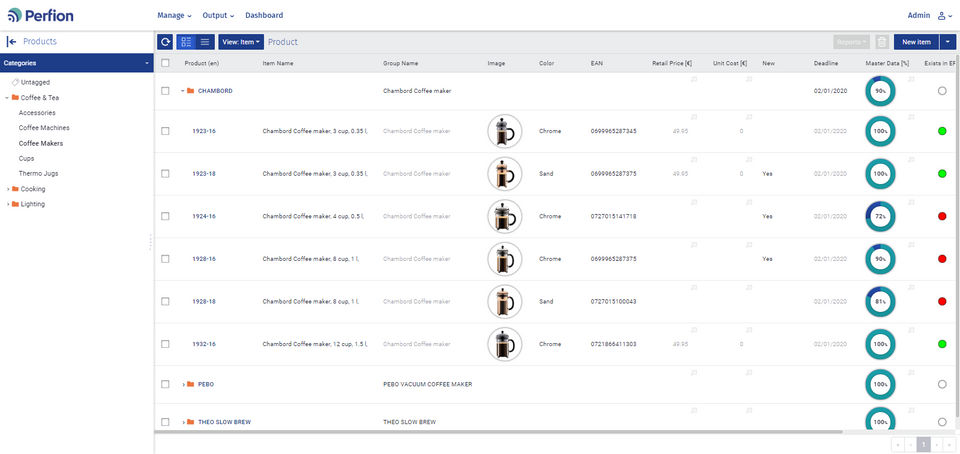Click empty status circle for PEBO

click(x=942, y=384)
